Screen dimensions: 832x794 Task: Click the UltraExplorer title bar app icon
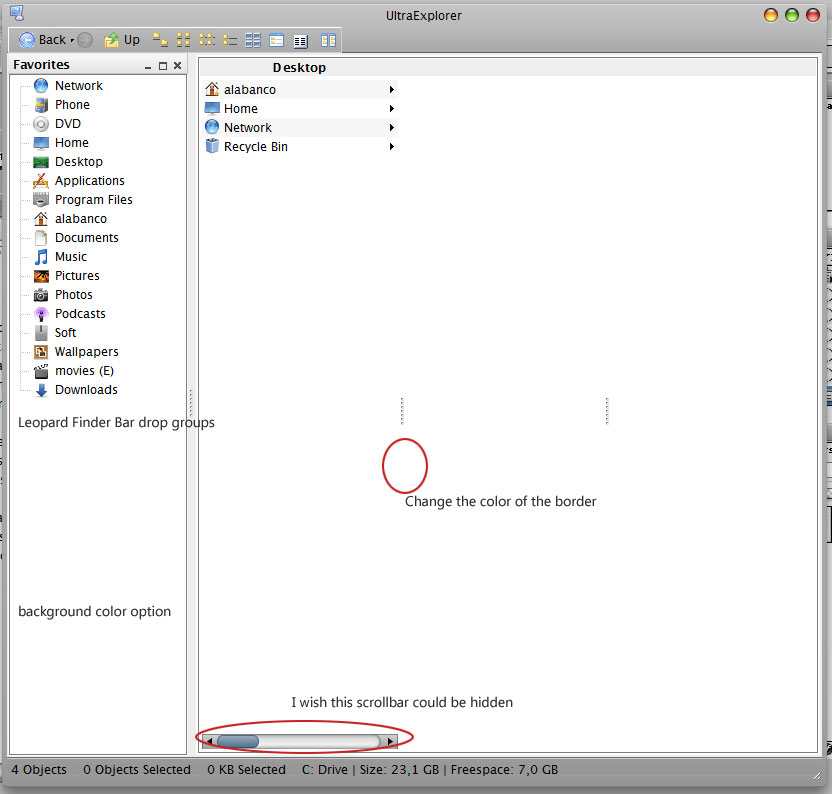tap(16, 13)
